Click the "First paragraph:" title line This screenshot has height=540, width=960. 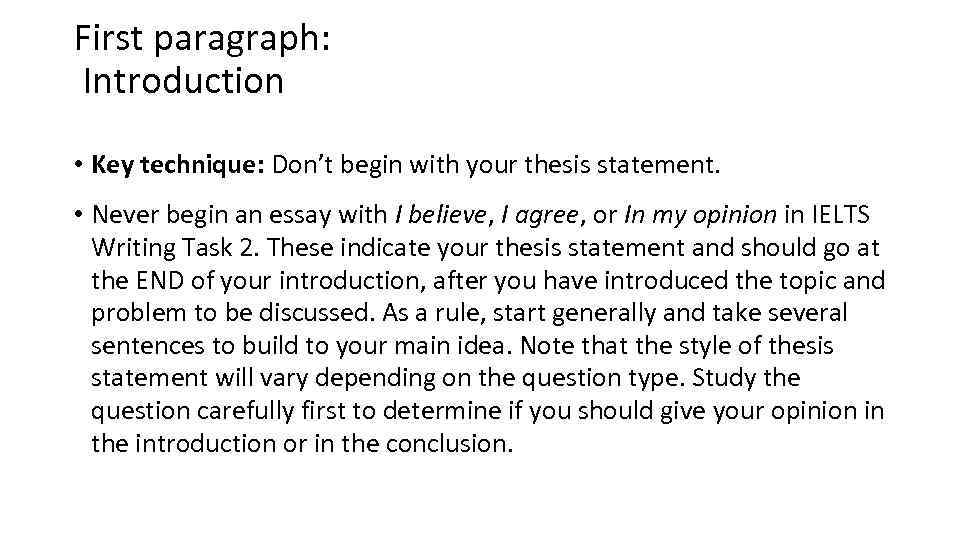[x=203, y=39]
